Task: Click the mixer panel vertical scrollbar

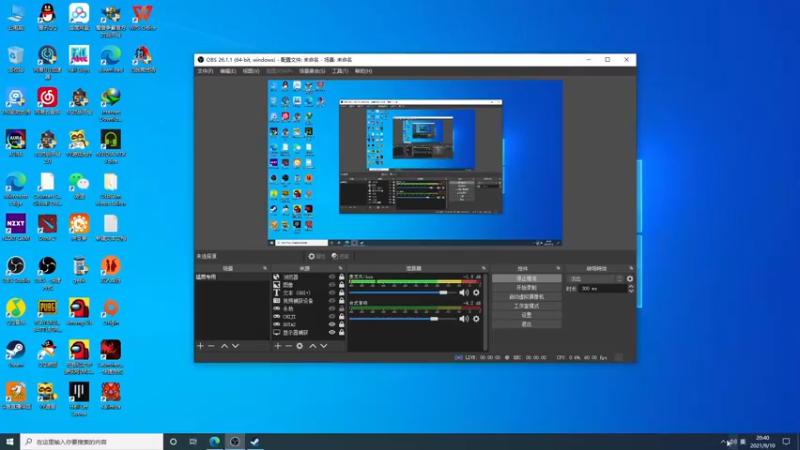Action: (485, 312)
